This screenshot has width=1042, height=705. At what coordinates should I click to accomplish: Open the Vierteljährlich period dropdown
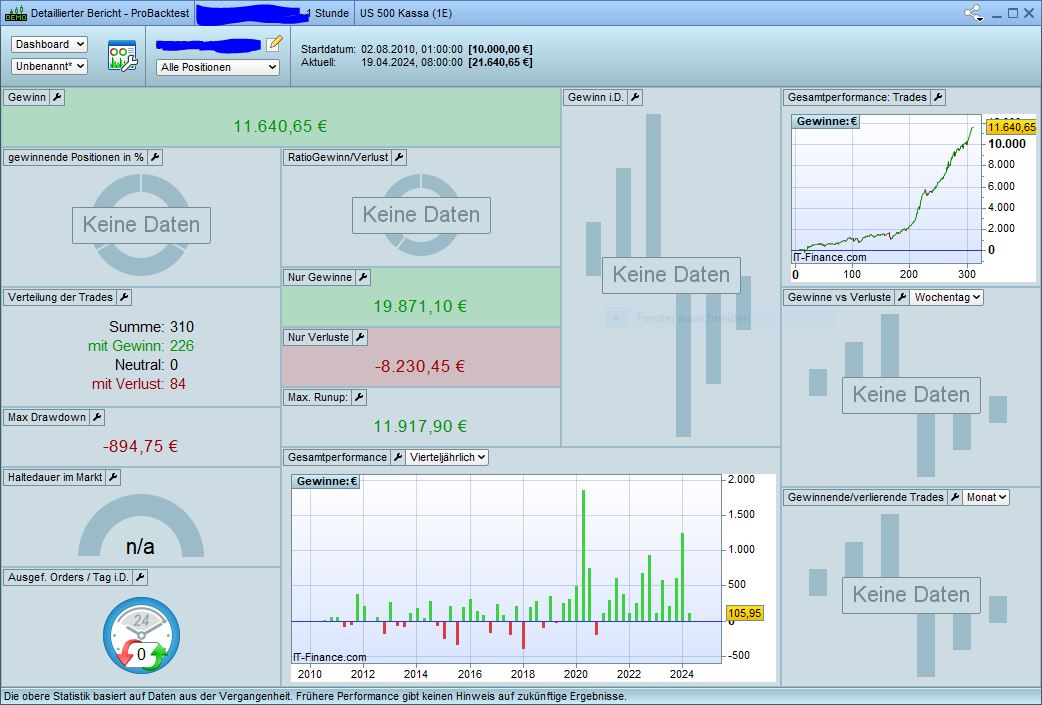(x=447, y=457)
